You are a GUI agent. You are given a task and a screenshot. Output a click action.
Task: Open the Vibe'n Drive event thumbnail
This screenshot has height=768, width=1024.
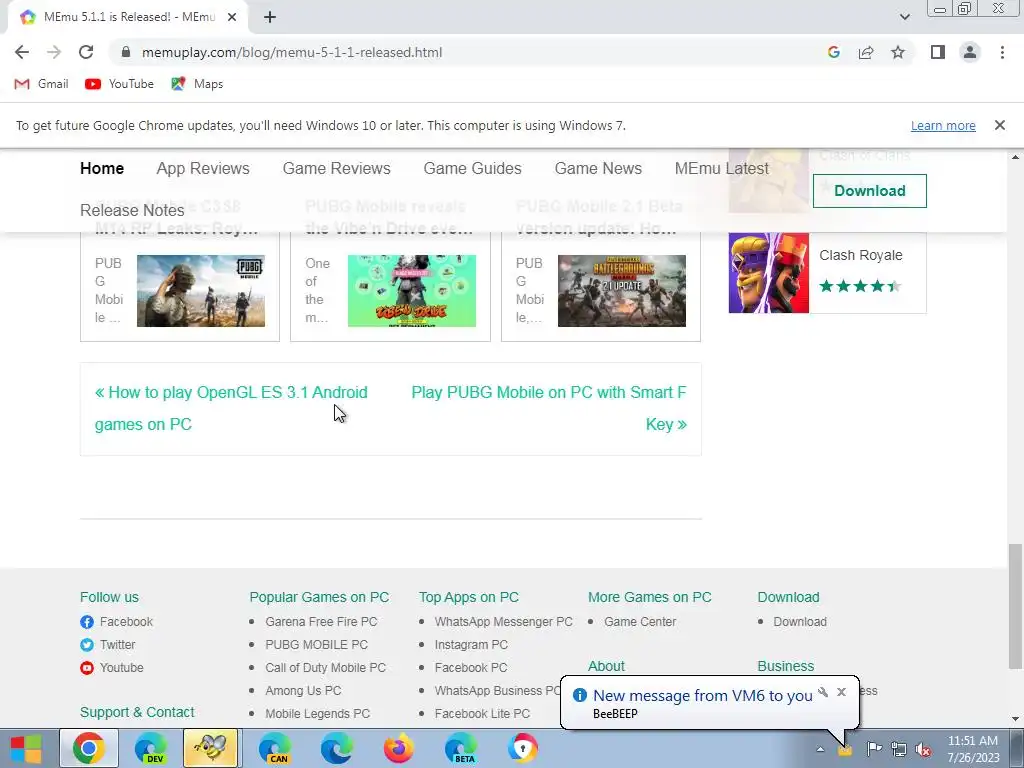click(x=411, y=291)
